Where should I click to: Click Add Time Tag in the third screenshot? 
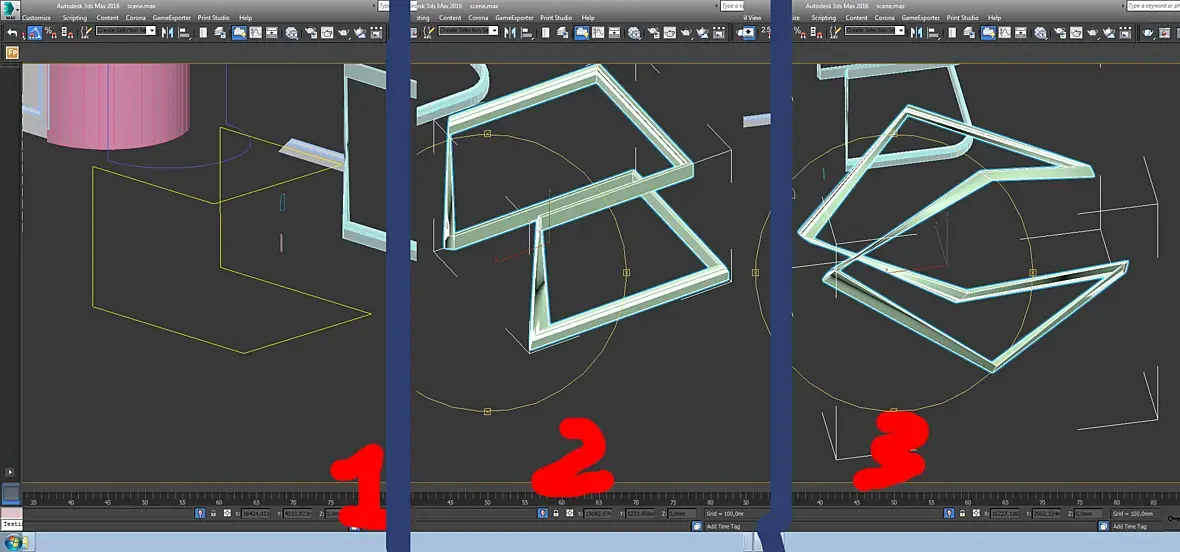pyautogui.click(x=1130, y=526)
